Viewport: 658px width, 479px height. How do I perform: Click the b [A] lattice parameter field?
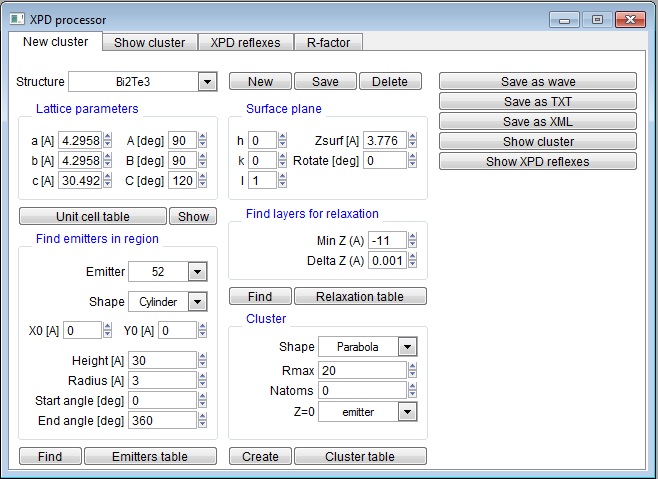pos(80,160)
